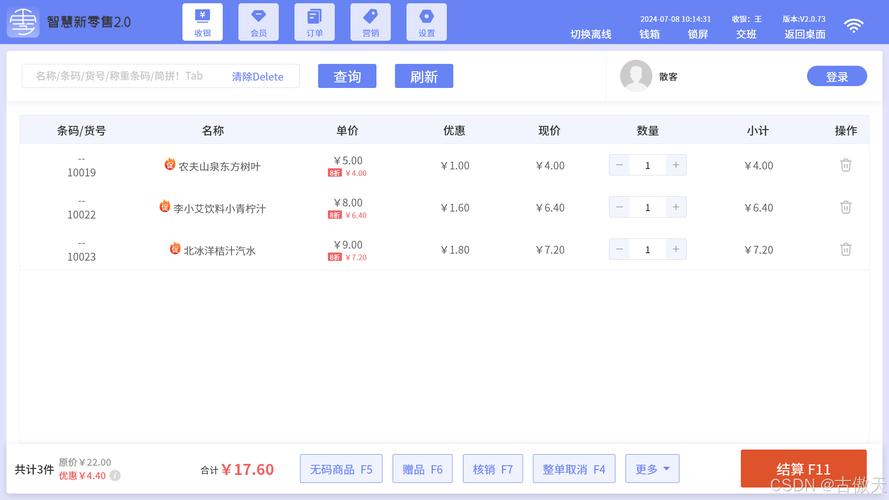Click 原价¥22.00 original price

pyautogui.click(x=85, y=462)
